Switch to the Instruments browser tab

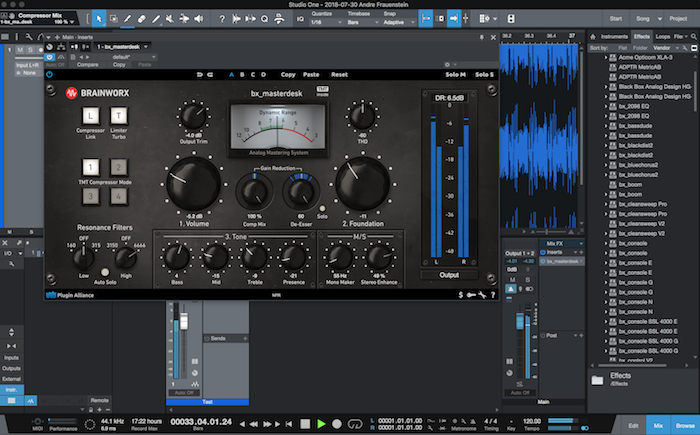click(x=614, y=37)
